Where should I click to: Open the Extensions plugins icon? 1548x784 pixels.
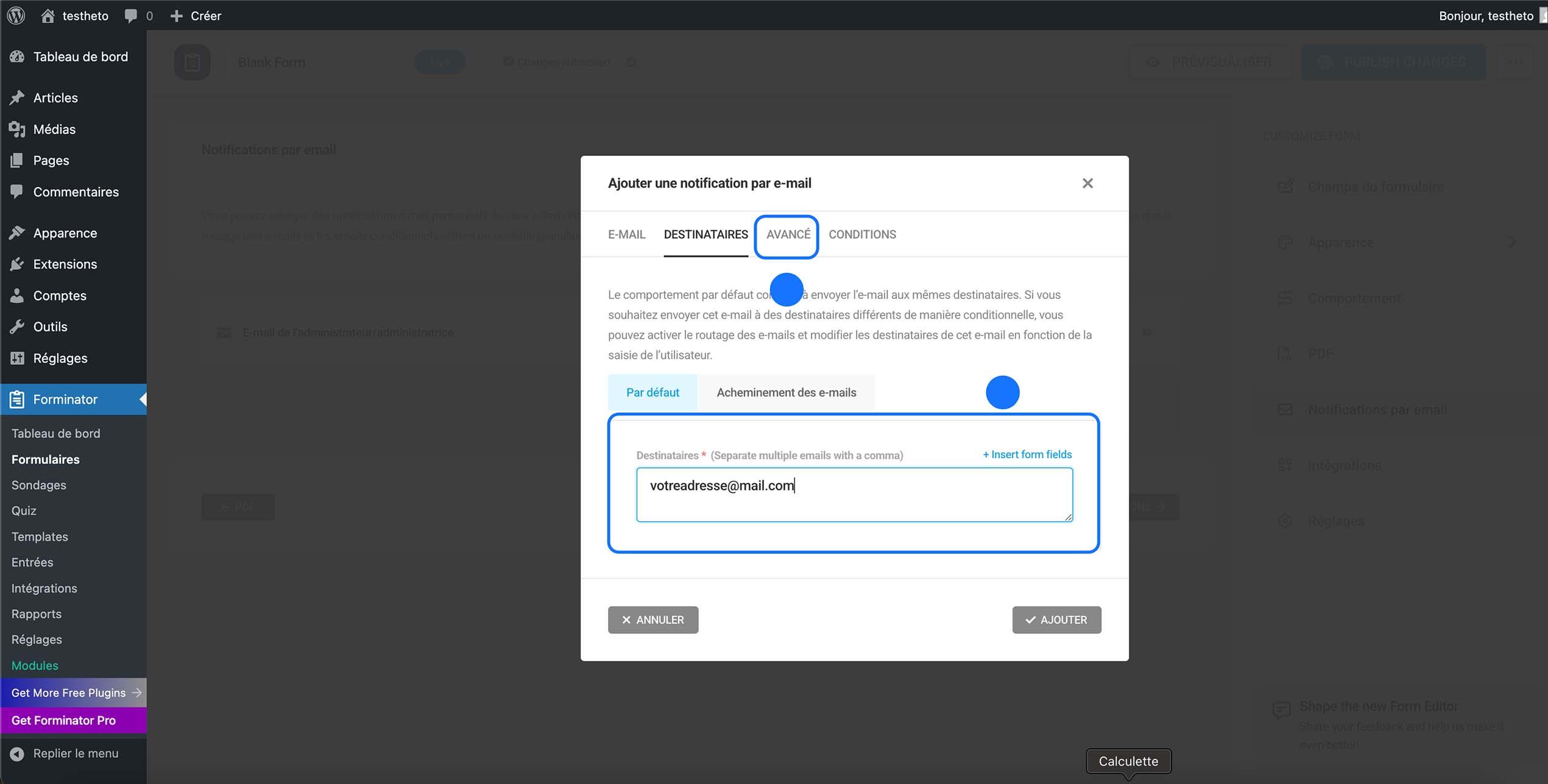(16, 264)
